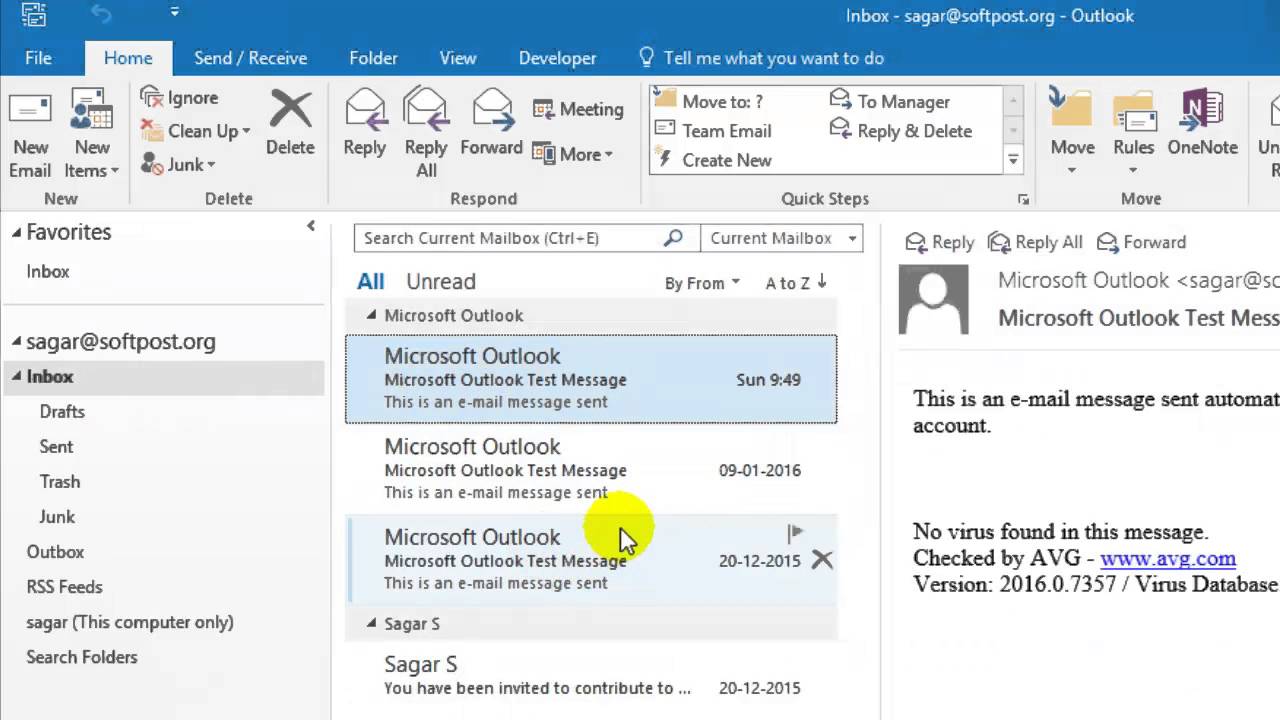Reply with a Meeting
This screenshot has width=1280, height=720.
tap(578, 109)
